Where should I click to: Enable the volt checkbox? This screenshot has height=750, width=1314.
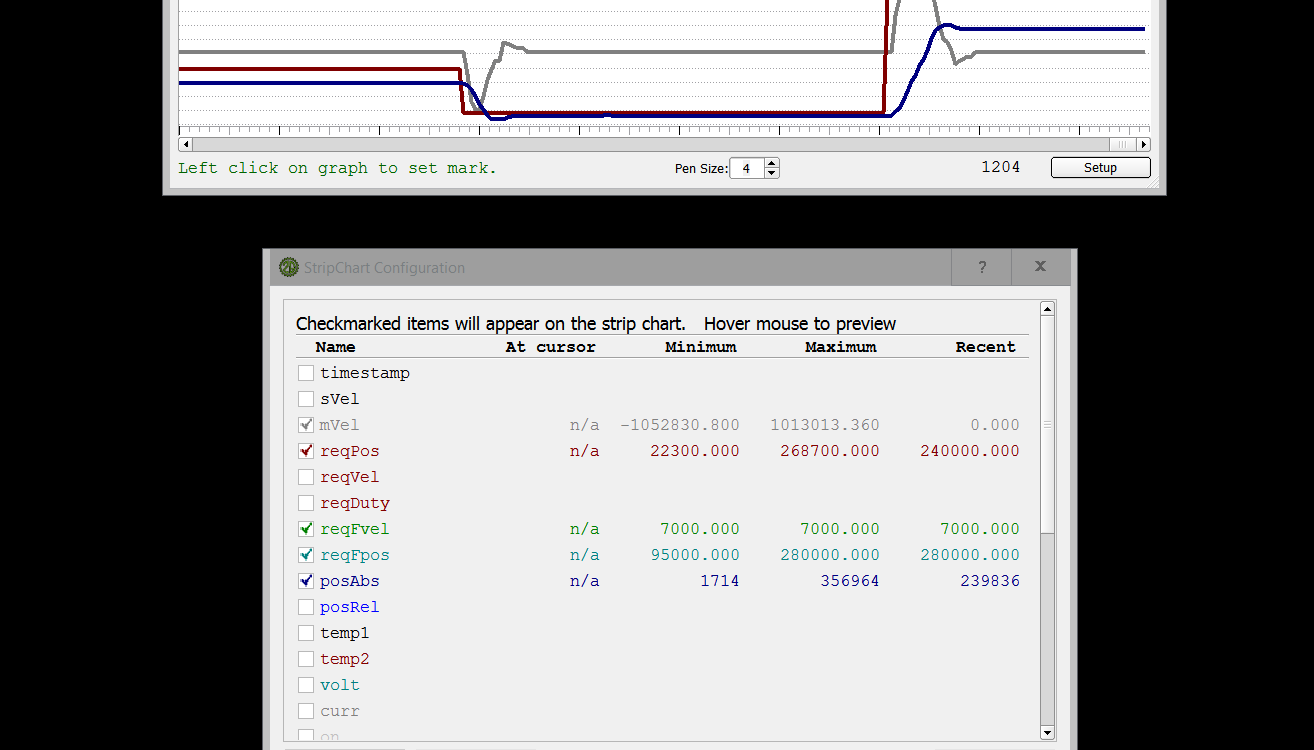[306, 685]
